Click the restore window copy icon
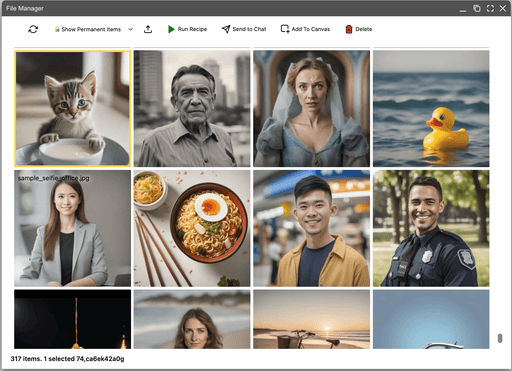Viewport: 512px width, 371px height. (x=477, y=8)
